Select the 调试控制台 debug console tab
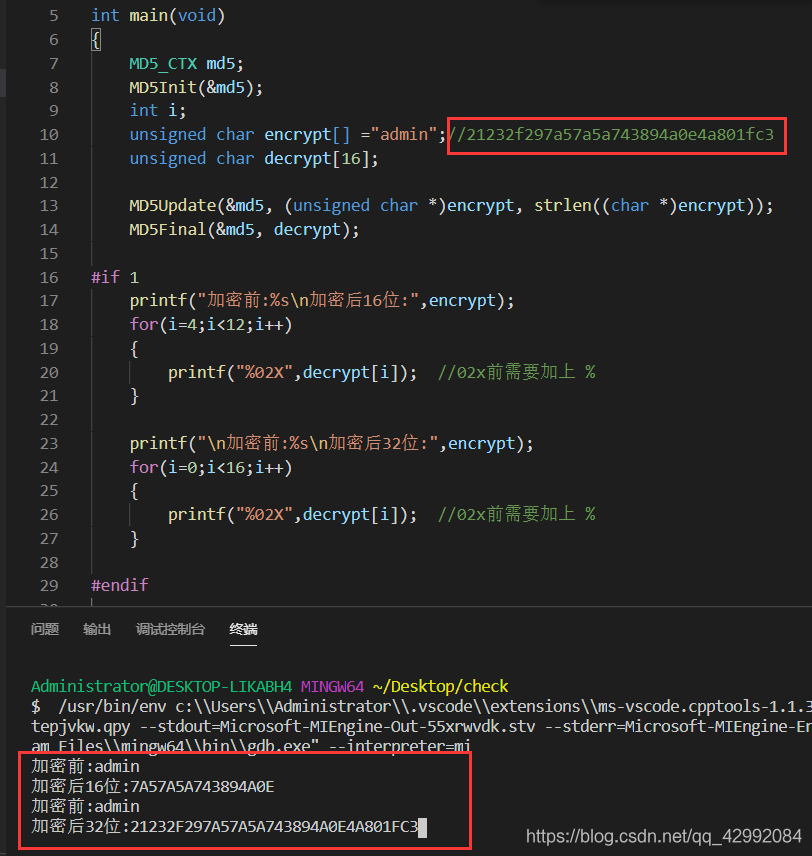This screenshot has height=856, width=812. tap(170, 629)
